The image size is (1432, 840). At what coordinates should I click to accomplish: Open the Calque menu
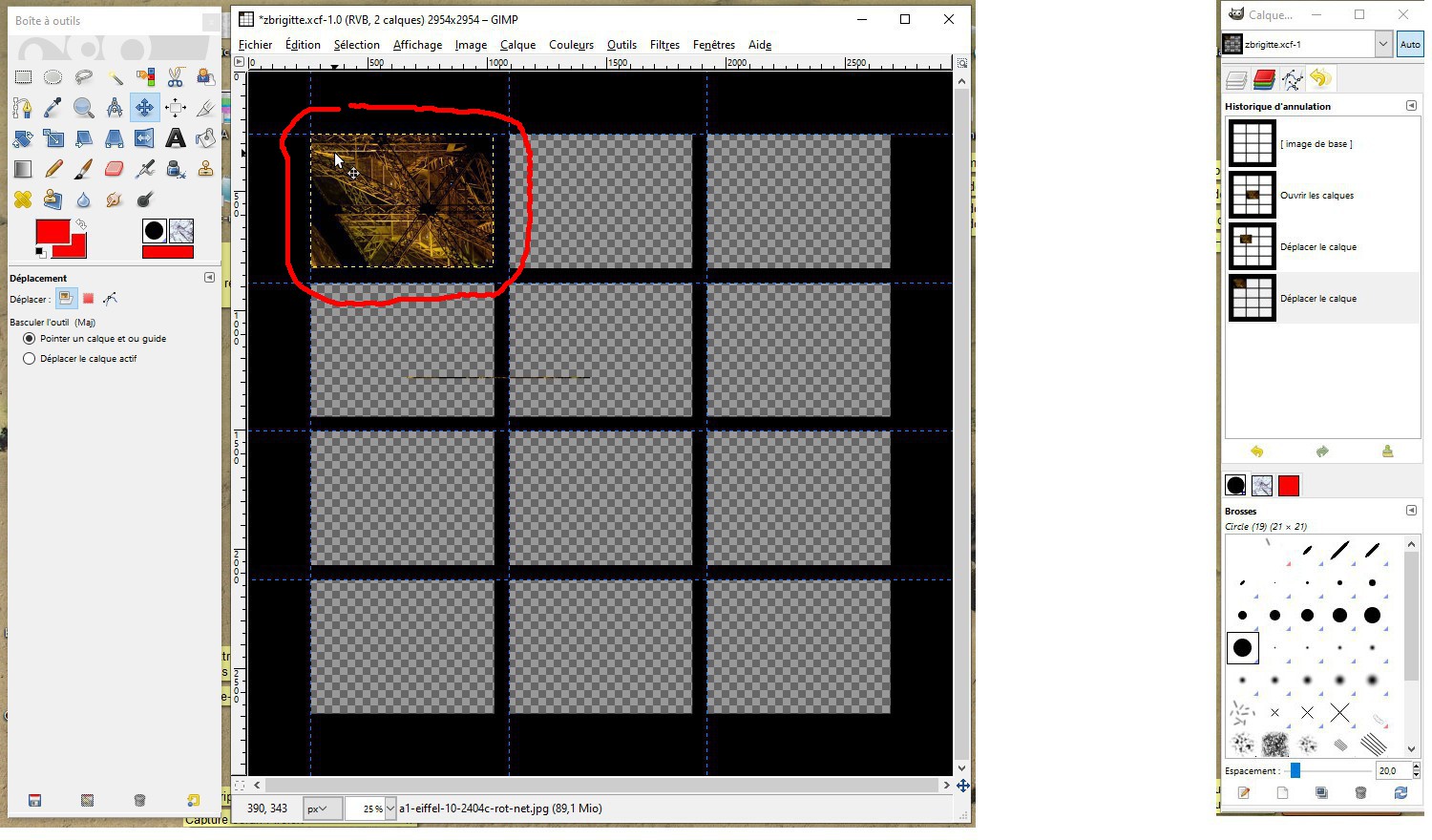(517, 45)
